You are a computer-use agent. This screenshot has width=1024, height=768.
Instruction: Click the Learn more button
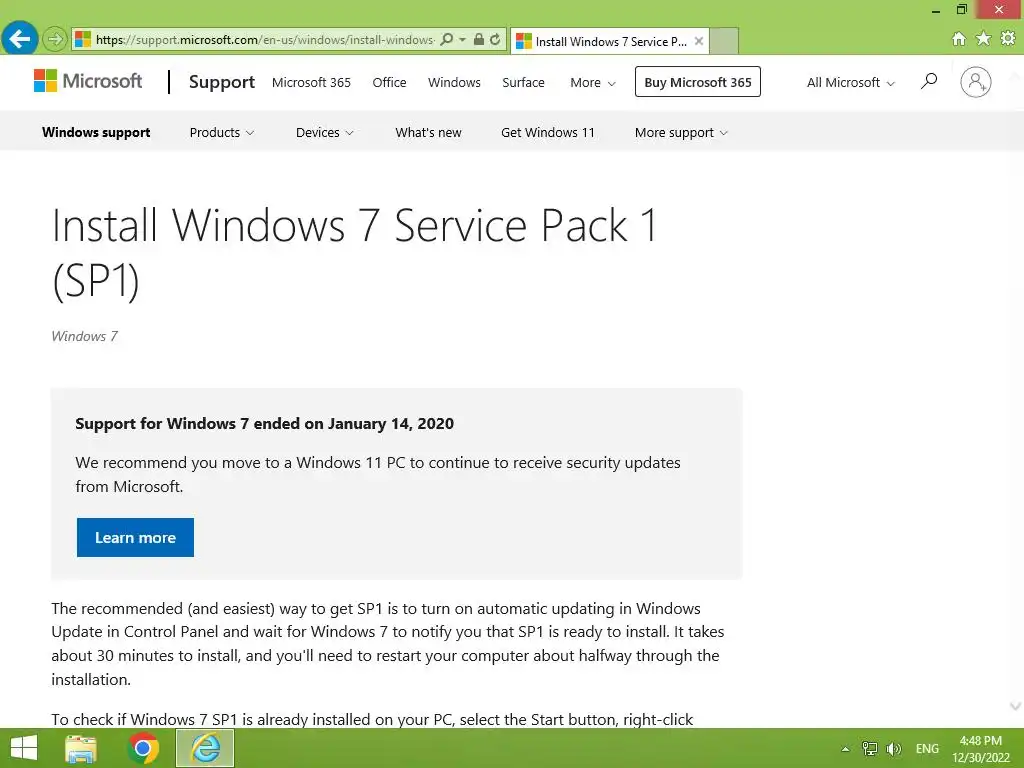[135, 537]
